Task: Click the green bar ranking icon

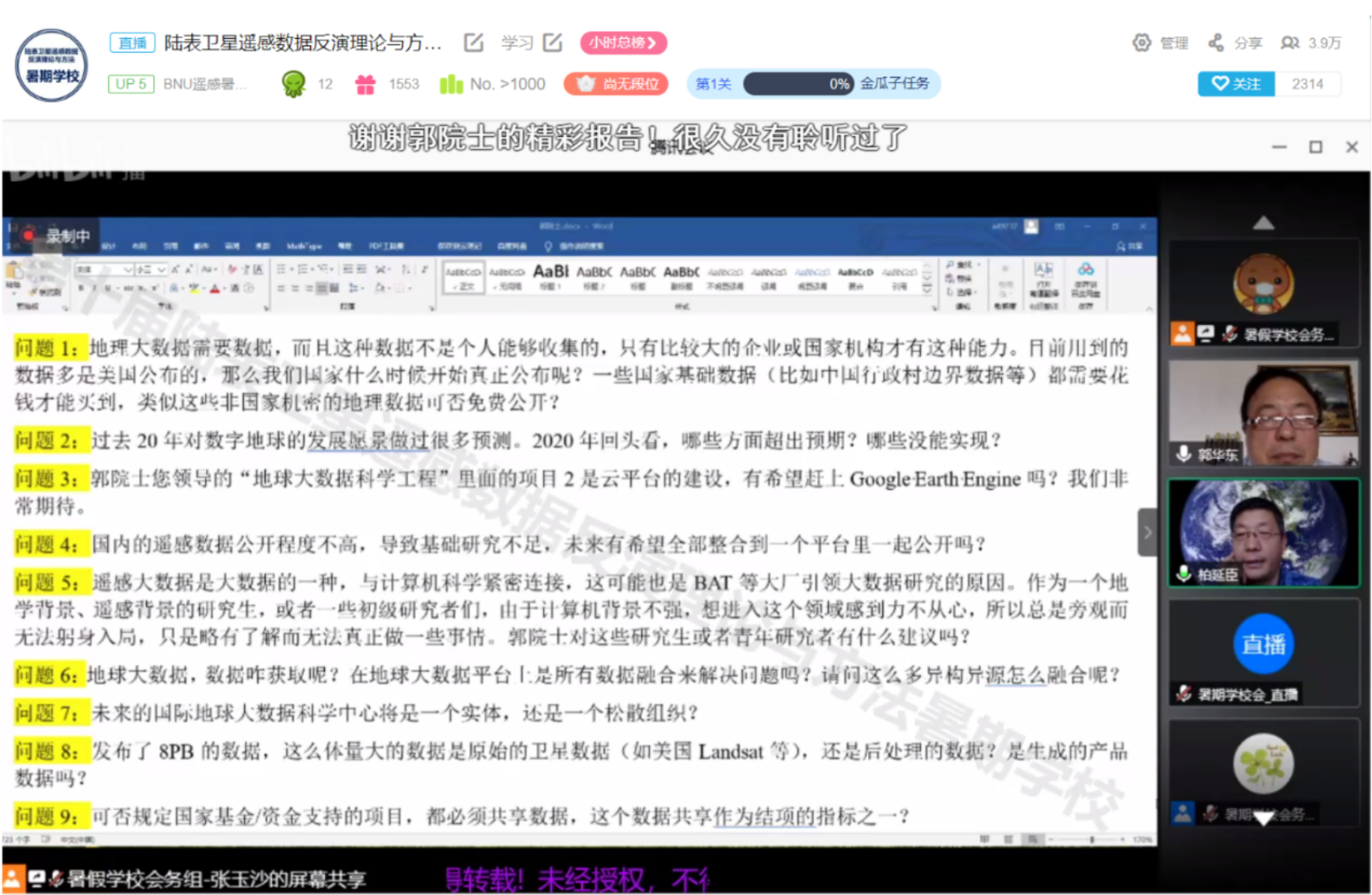Action: point(451,84)
